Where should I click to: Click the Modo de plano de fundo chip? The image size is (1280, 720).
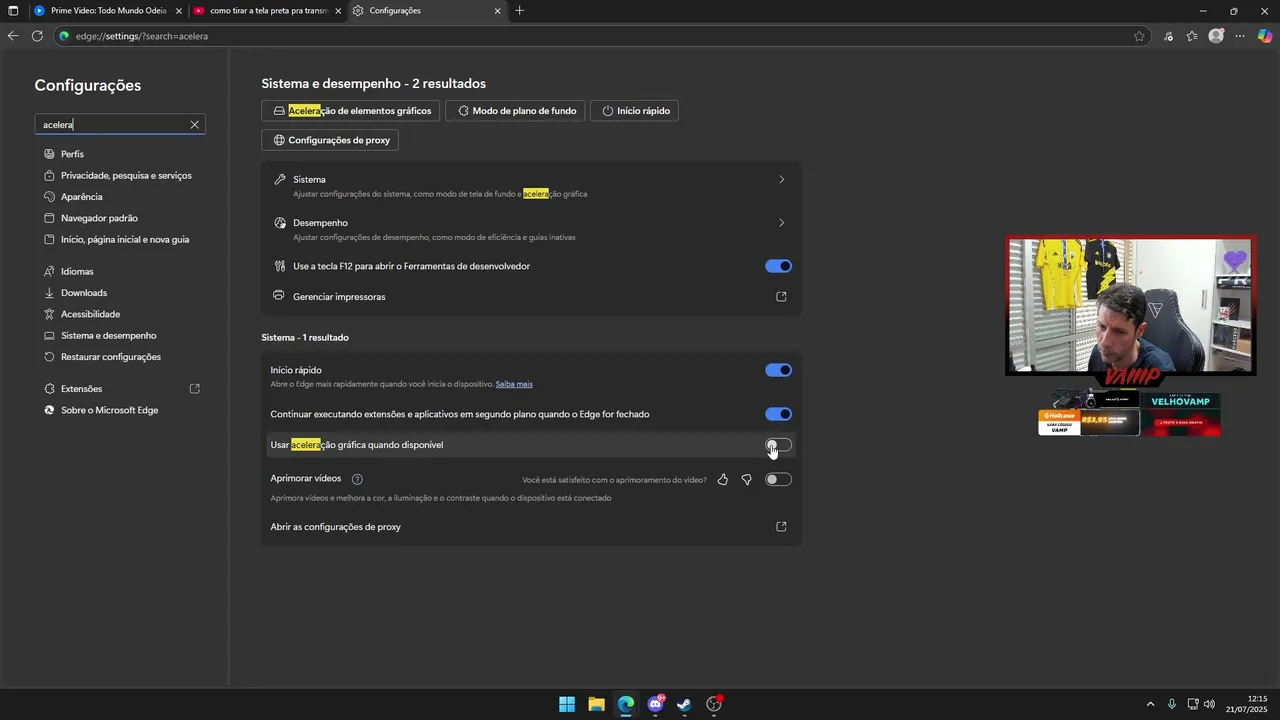(x=516, y=111)
